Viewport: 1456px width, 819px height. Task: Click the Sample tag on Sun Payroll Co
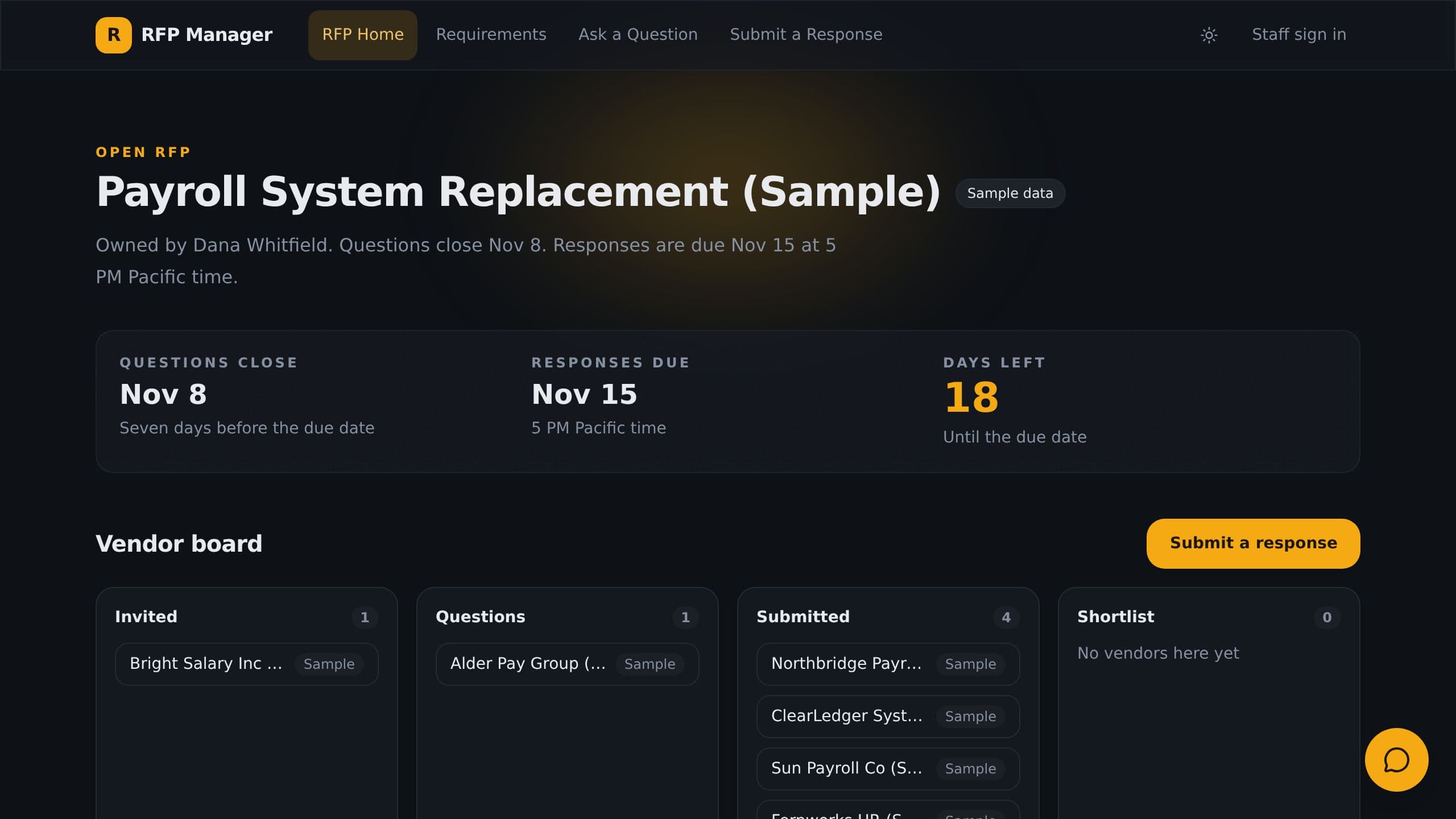pyautogui.click(x=970, y=768)
